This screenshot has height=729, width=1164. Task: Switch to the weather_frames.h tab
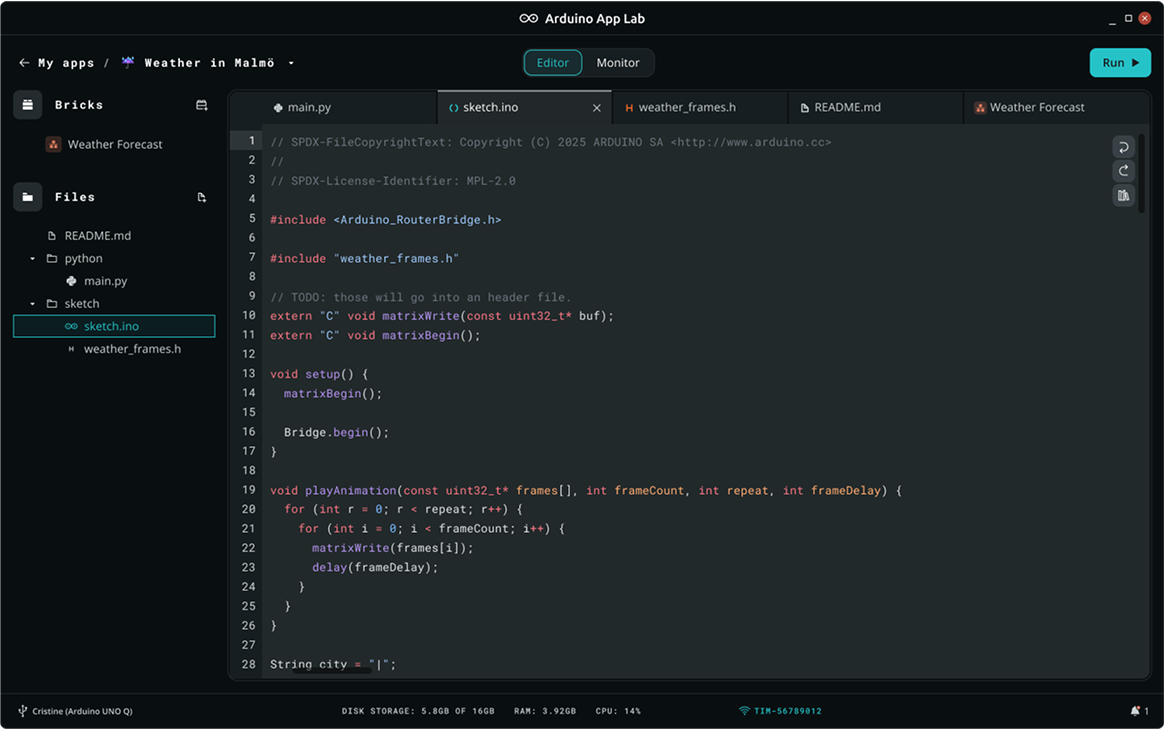click(x=686, y=108)
